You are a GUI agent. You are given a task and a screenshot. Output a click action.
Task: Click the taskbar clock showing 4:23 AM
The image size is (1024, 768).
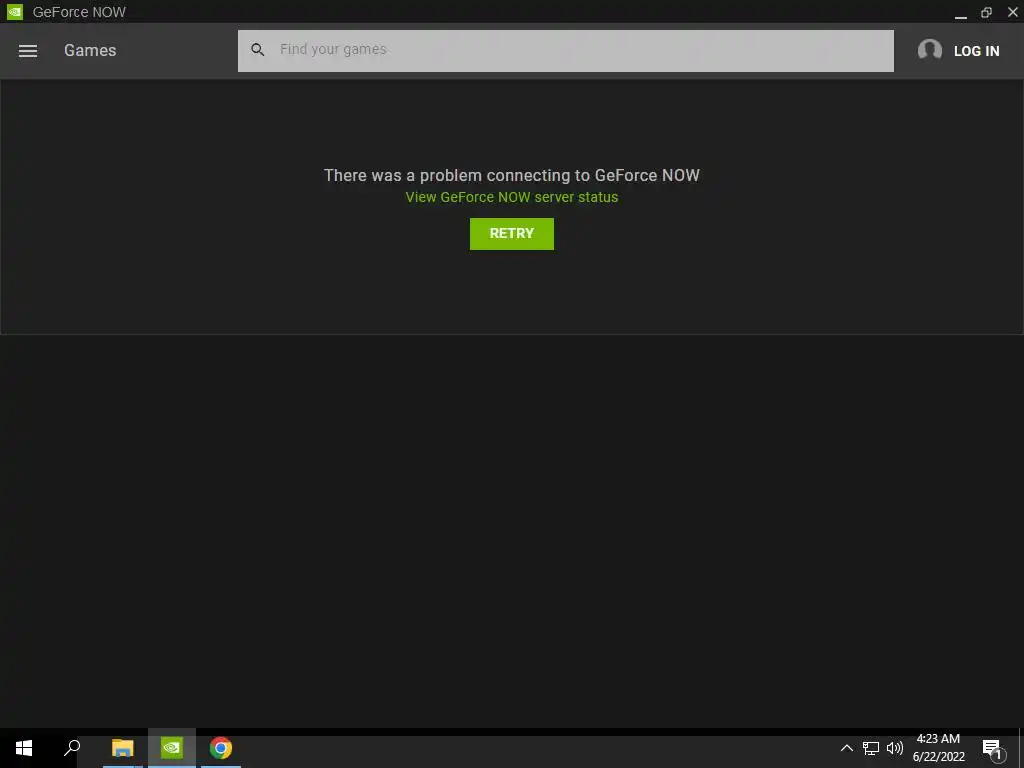click(x=938, y=748)
